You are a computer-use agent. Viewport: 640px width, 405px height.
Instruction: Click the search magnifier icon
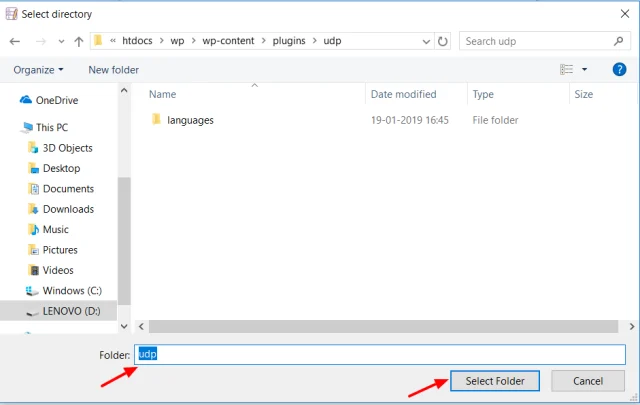coord(618,41)
